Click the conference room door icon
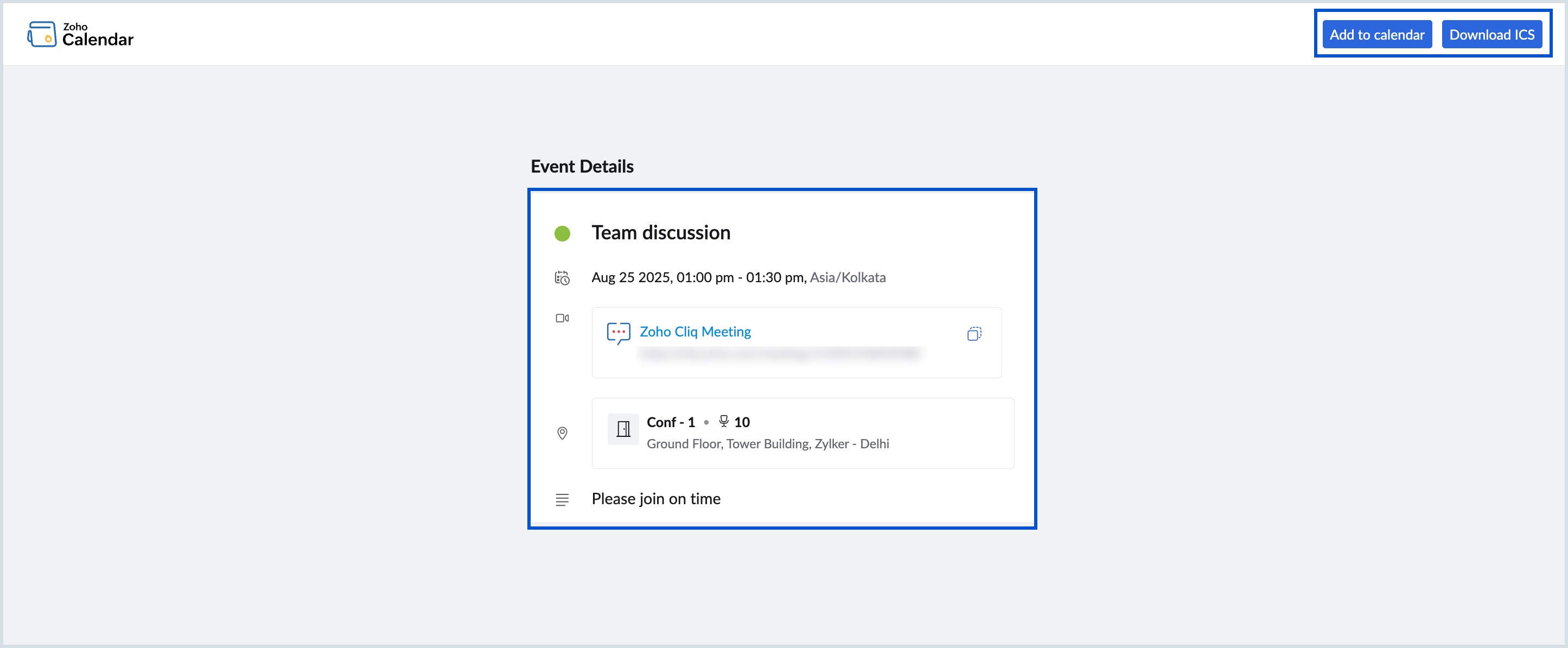1568x648 pixels. (623, 428)
